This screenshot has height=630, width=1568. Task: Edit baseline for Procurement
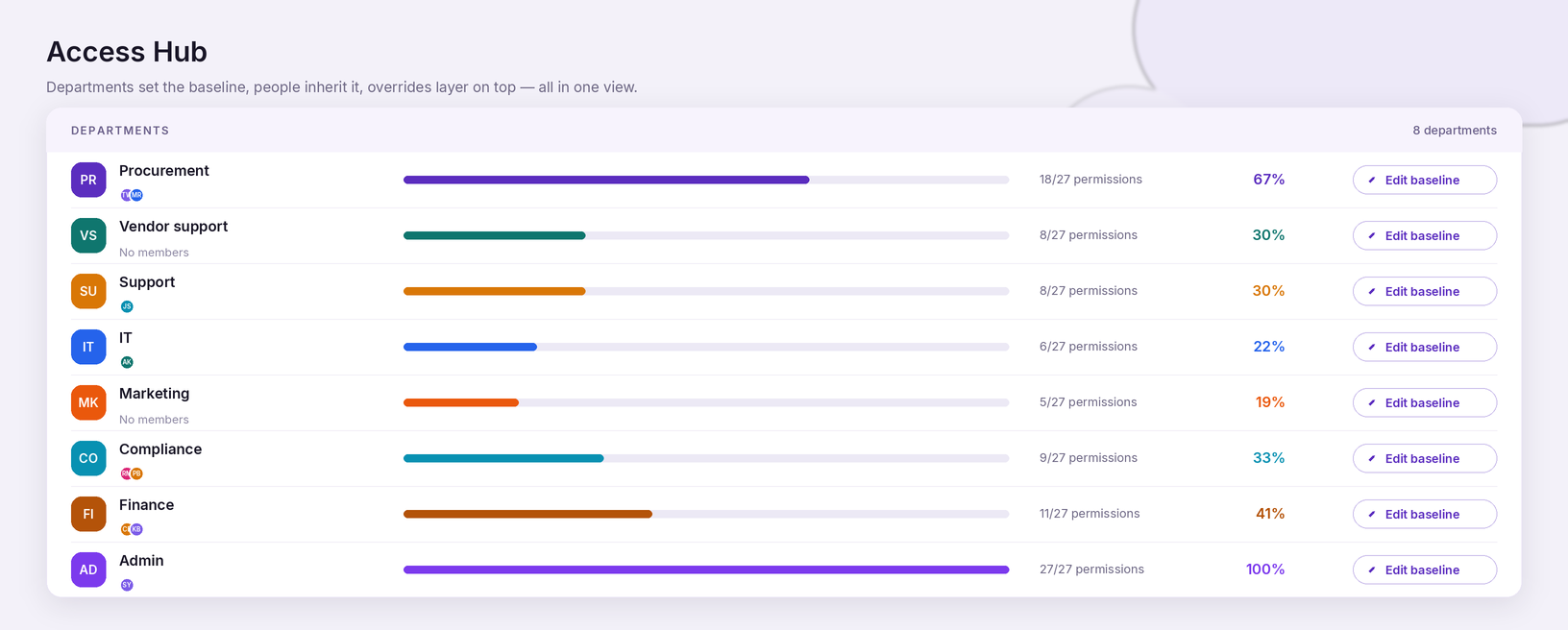pyautogui.click(x=1425, y=180)
